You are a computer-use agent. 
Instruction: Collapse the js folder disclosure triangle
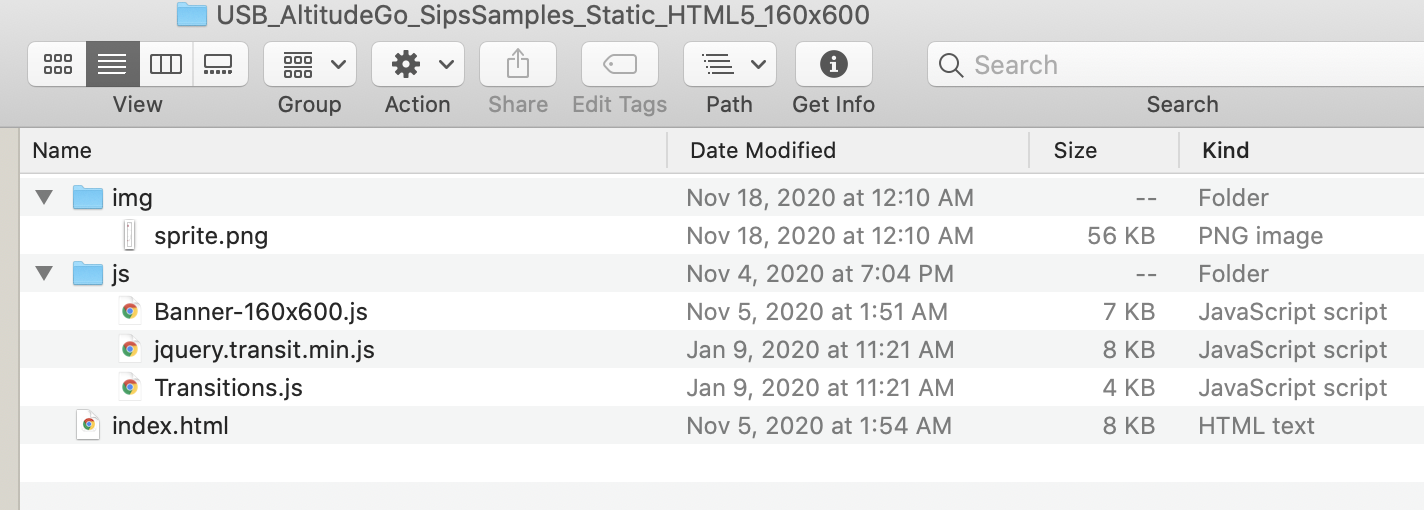pyautogui.click(x=44, y=274)
